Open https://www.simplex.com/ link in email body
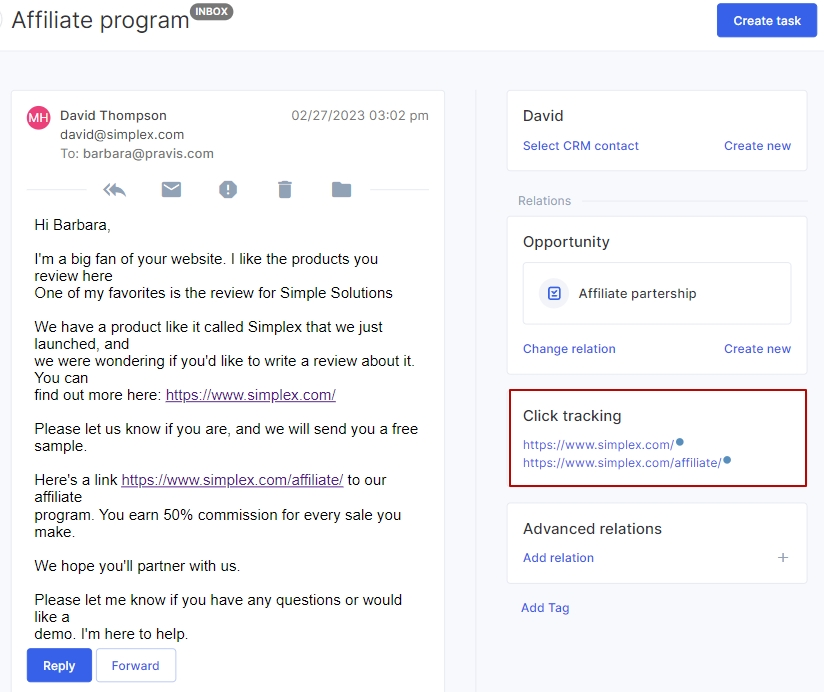This screenshot has height=692, width=824. pyautogui.click(x=251, y=395)
